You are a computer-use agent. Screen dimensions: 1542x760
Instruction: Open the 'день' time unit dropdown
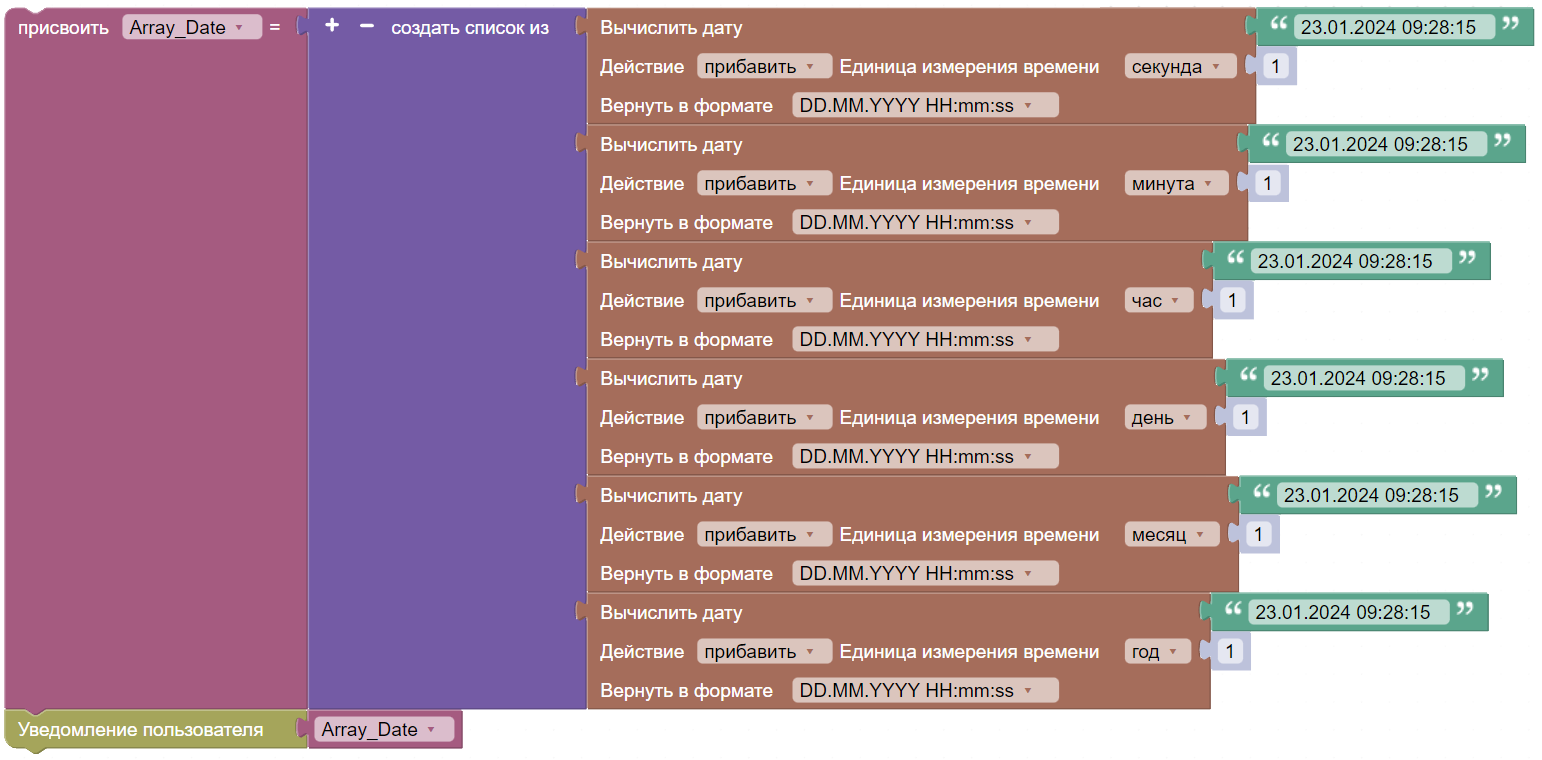[1165, 418]
